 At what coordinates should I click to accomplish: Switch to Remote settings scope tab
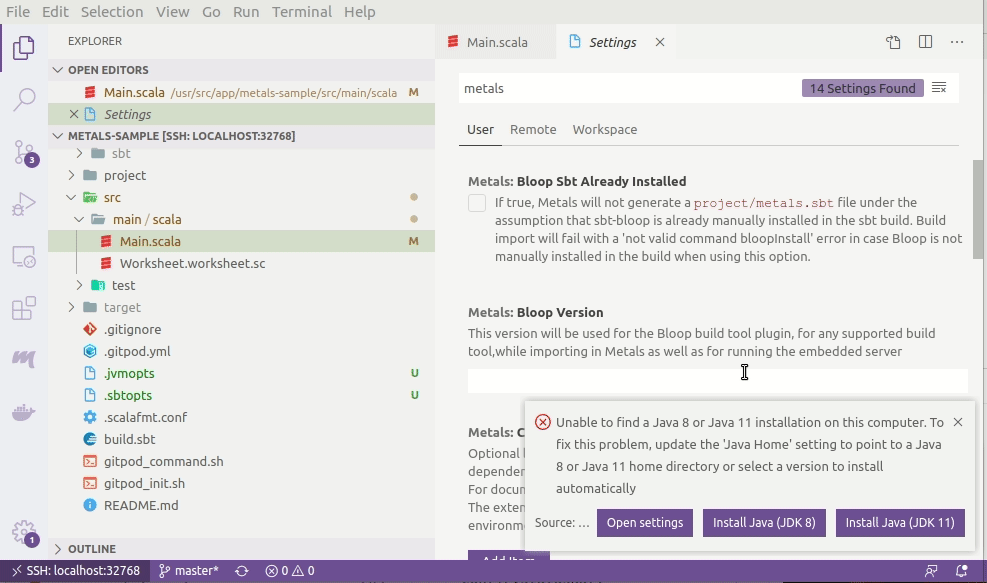point(533,130)
